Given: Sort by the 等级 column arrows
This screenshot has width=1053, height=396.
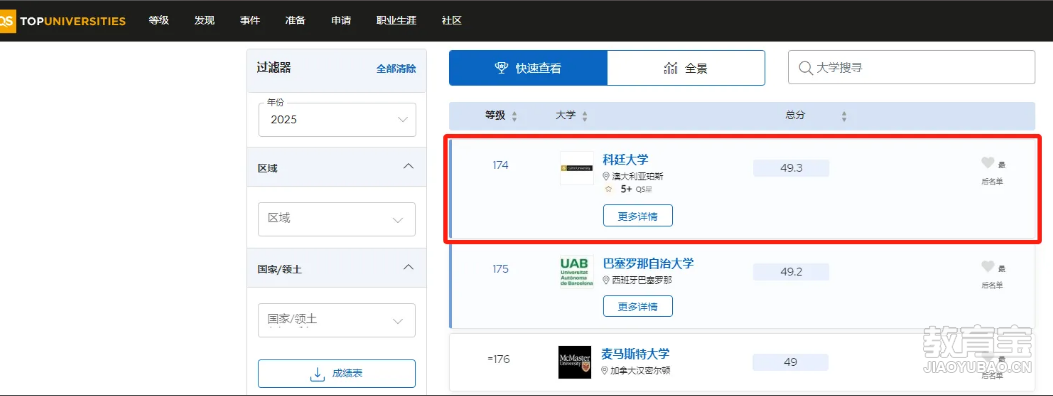Looking at the screenshot, I should click(514, 116).
